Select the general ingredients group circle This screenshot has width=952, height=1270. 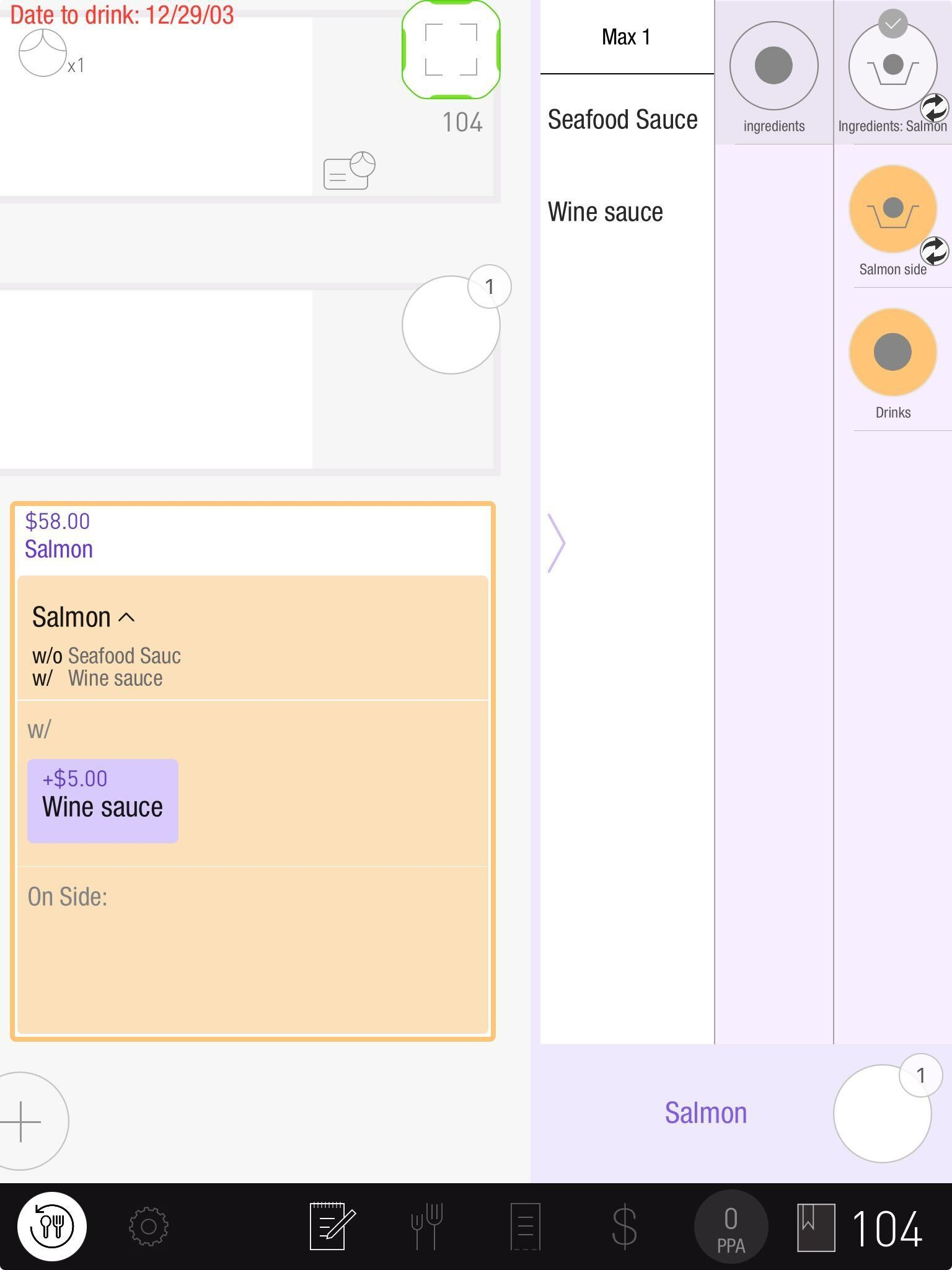pyautogui.click(x=773, y=67)
